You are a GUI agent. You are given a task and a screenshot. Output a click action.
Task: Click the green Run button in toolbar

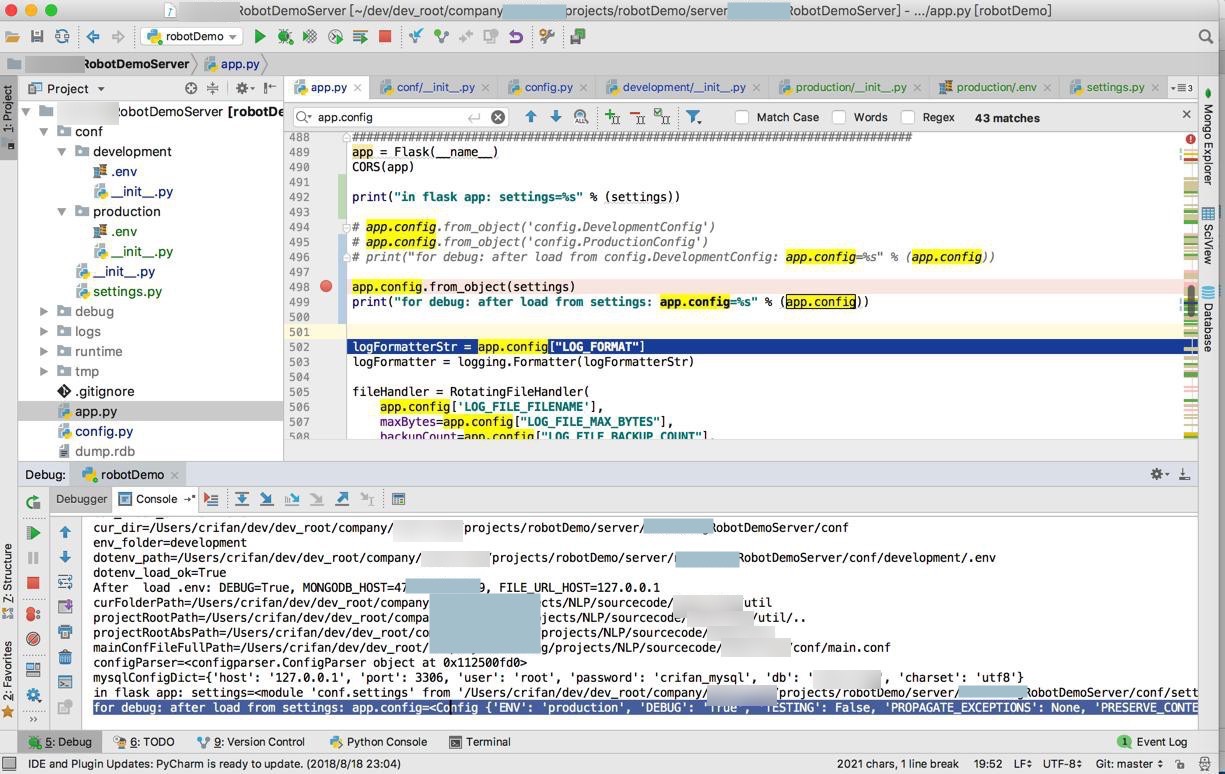[260, 37]
